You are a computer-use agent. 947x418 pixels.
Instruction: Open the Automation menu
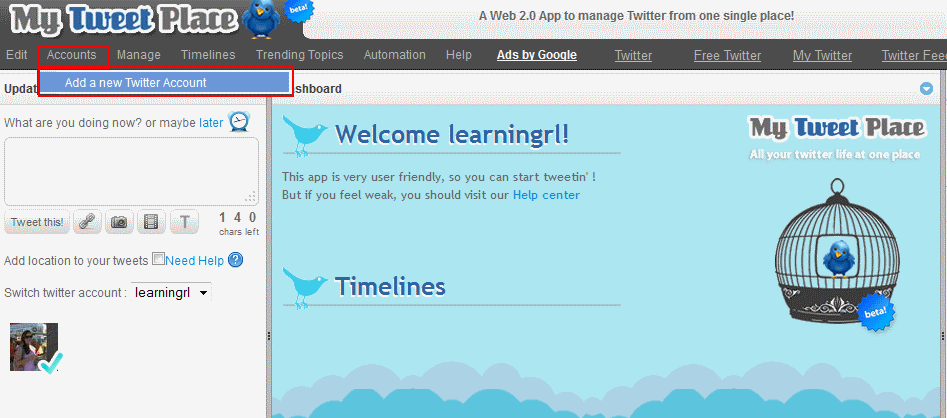(x=394, y=55)
